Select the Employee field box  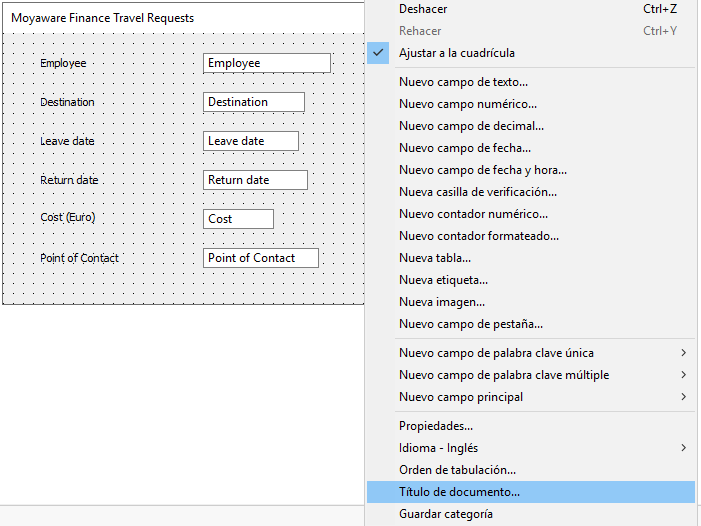point(267,63)
